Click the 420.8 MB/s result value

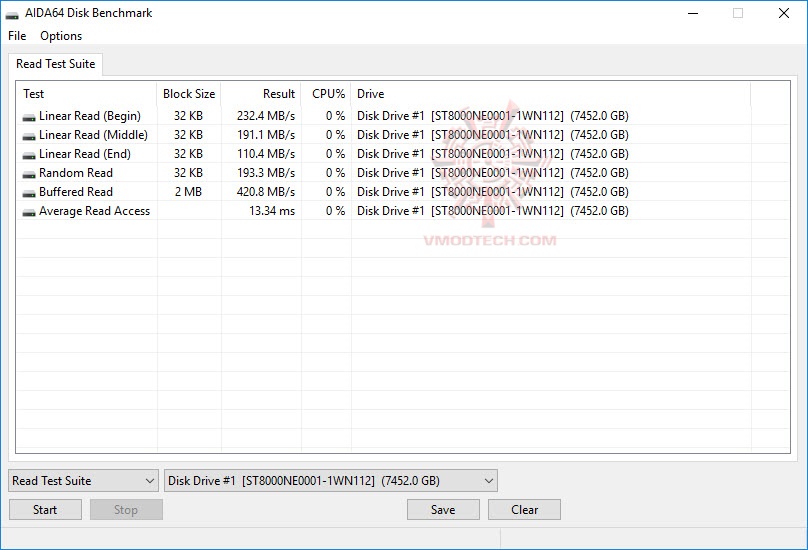point(266,192)
